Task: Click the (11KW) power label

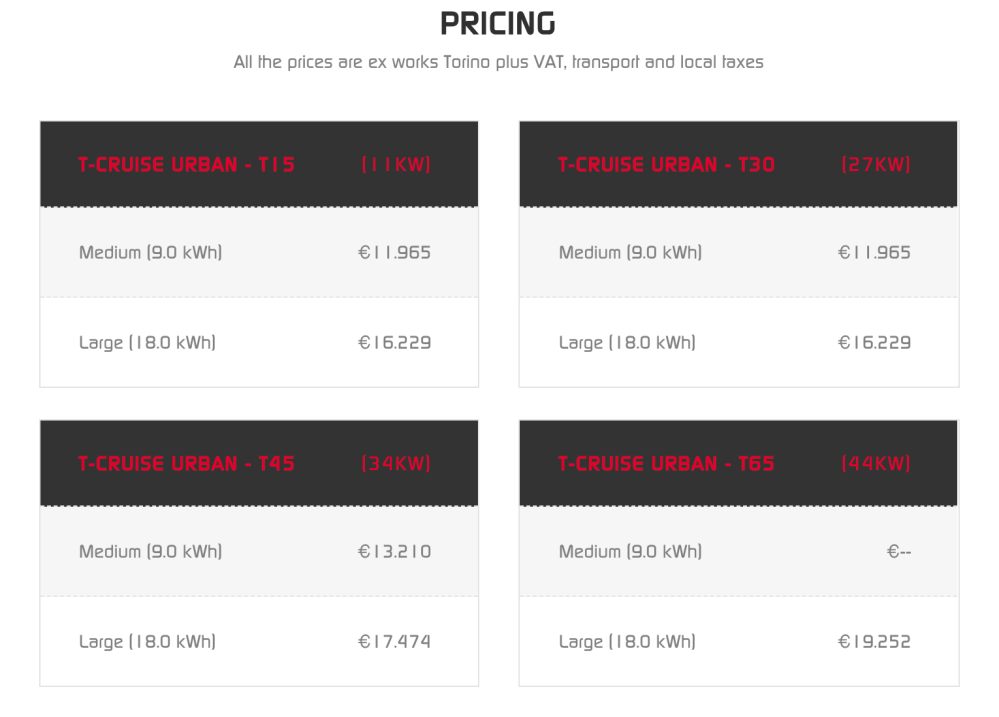Action: pos(396,165)
